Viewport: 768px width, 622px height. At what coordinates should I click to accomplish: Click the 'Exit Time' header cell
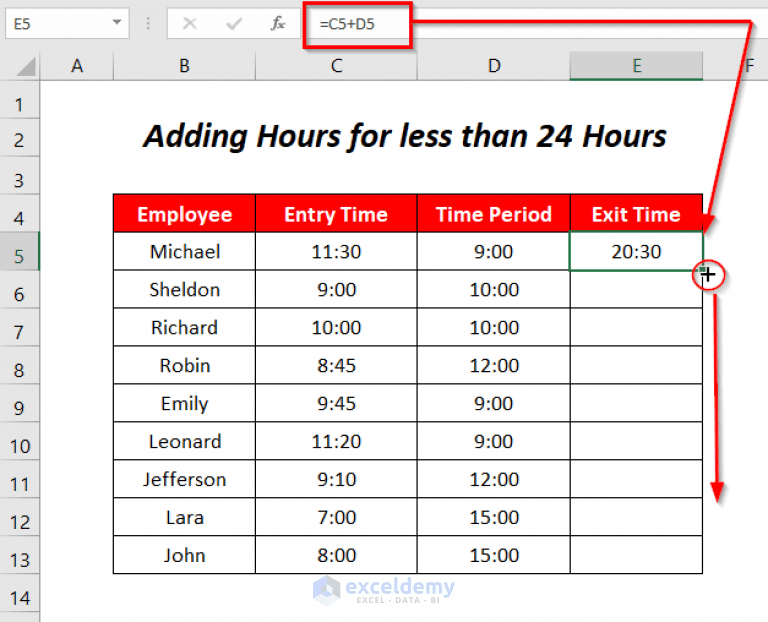tap(636, 214)
